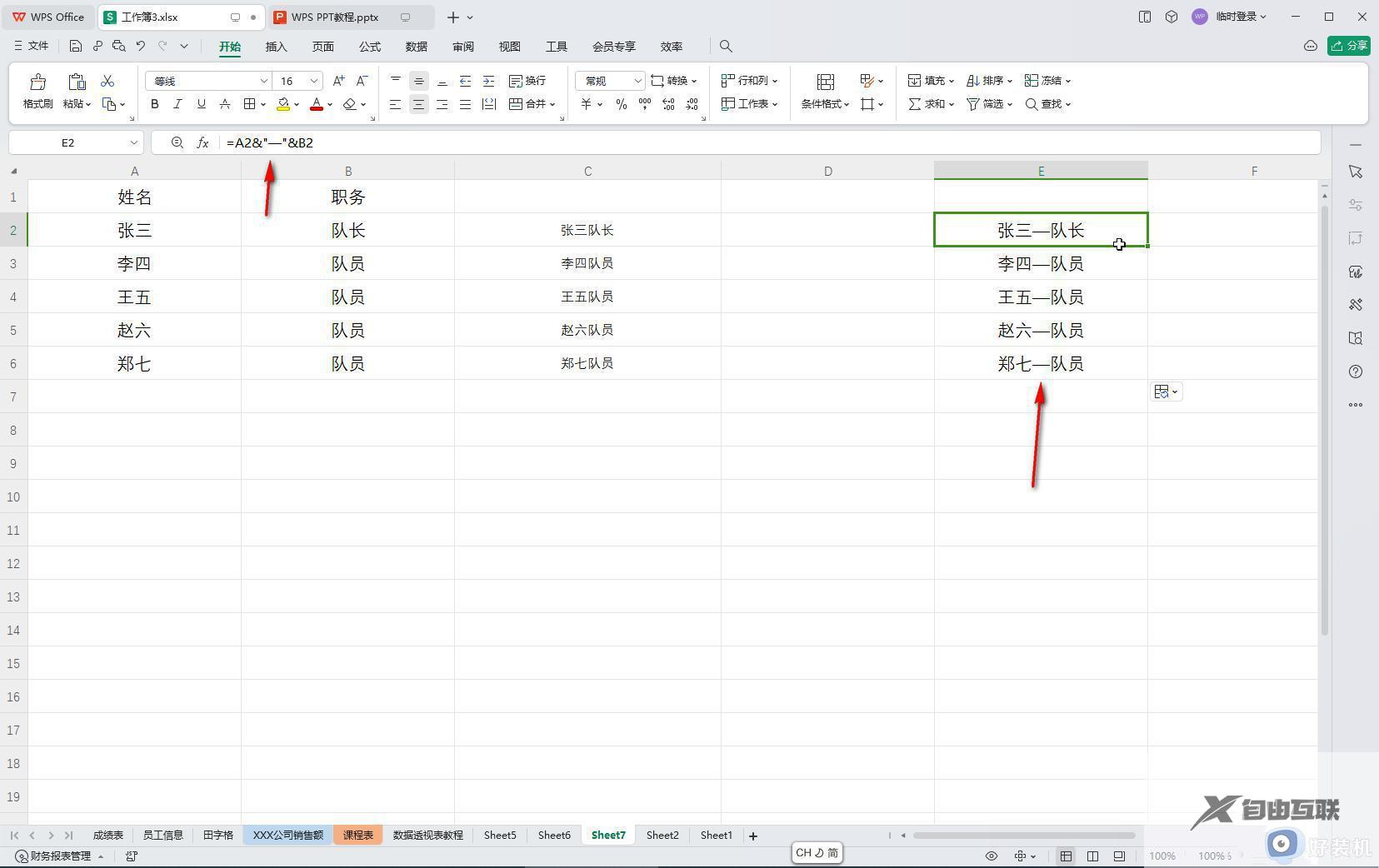The width and height of the screenshot is (1379, 868).
Task: Toggle Underline formatting
Action: [x=202, y=104]
